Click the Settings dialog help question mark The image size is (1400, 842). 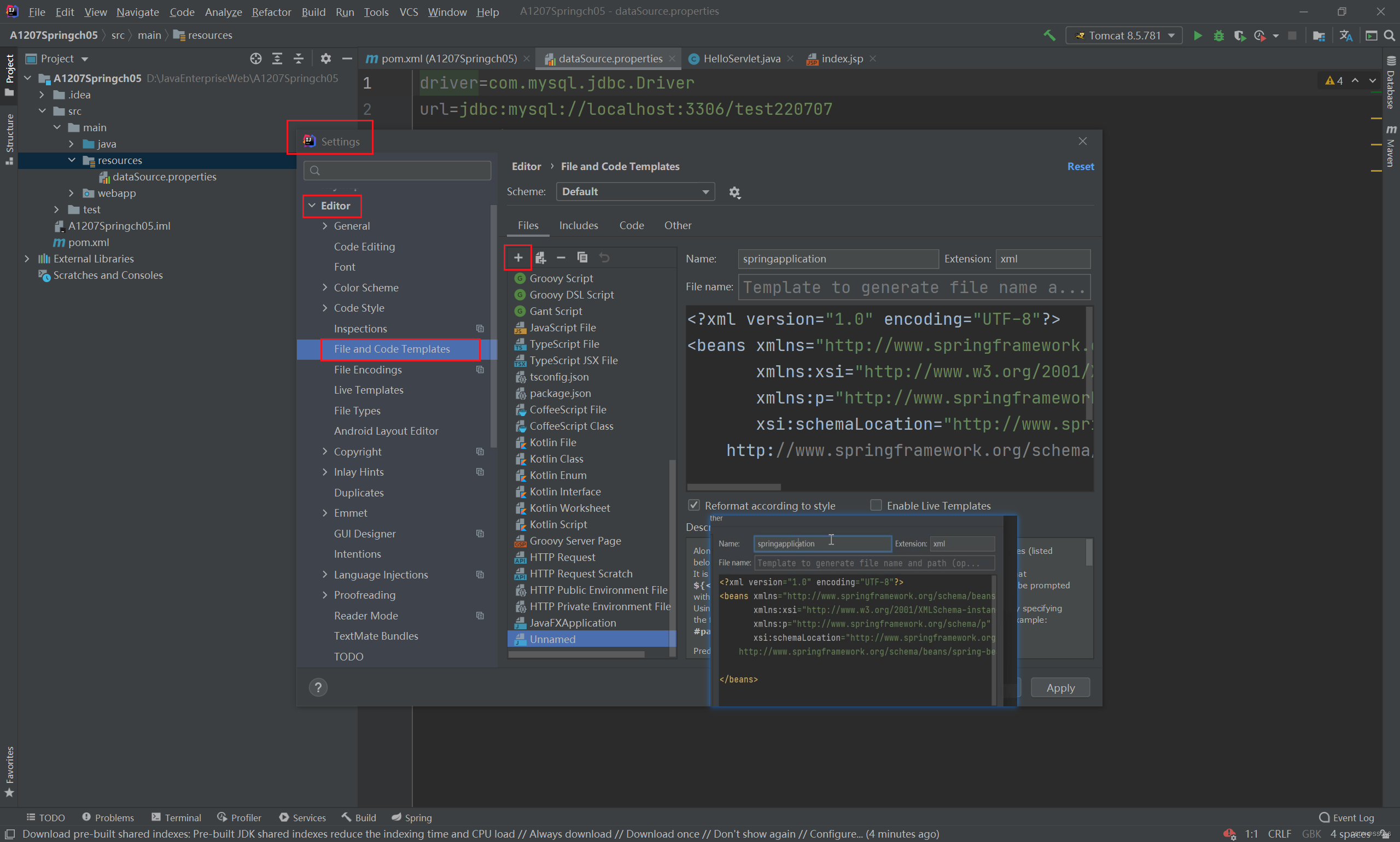[x=318, y=688]
